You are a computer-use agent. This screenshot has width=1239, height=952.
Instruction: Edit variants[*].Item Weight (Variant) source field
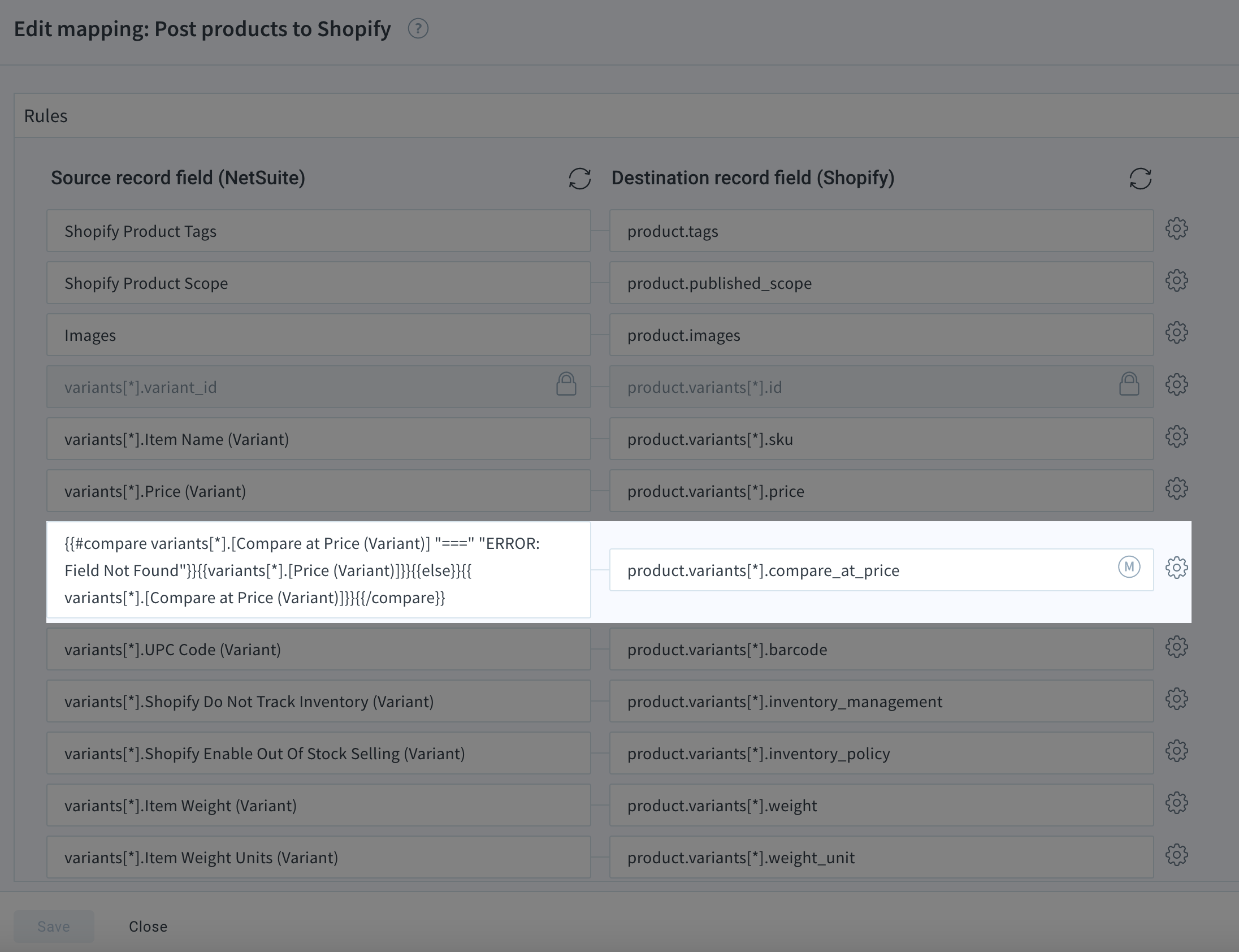pyautogui.click(x=318, y=806)
